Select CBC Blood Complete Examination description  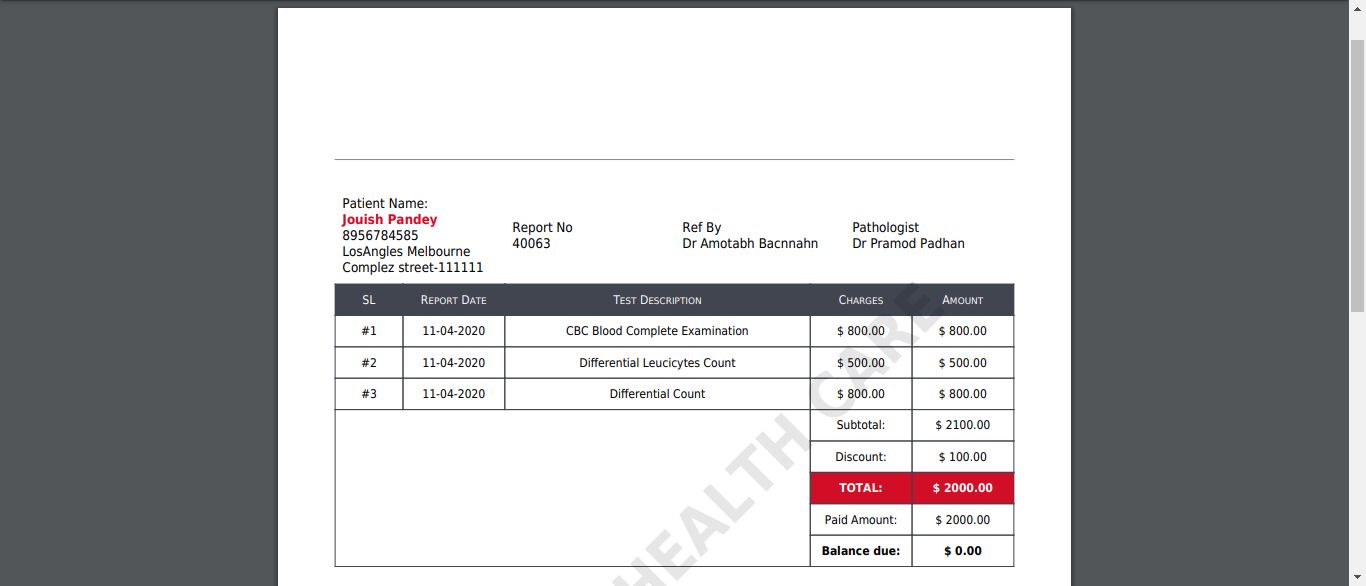[657, 331]
